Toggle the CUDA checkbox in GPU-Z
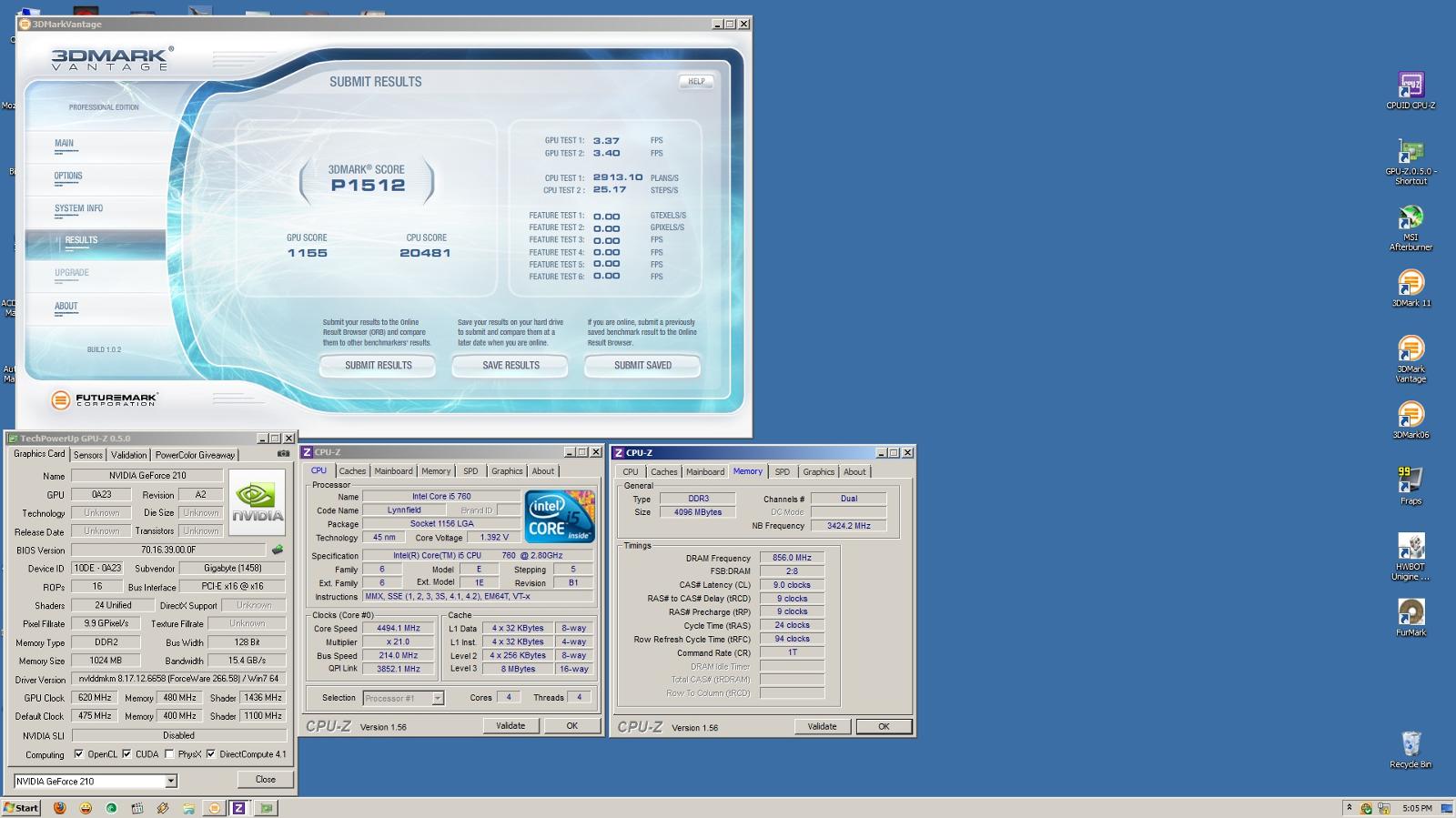 (x=126, y=754)
